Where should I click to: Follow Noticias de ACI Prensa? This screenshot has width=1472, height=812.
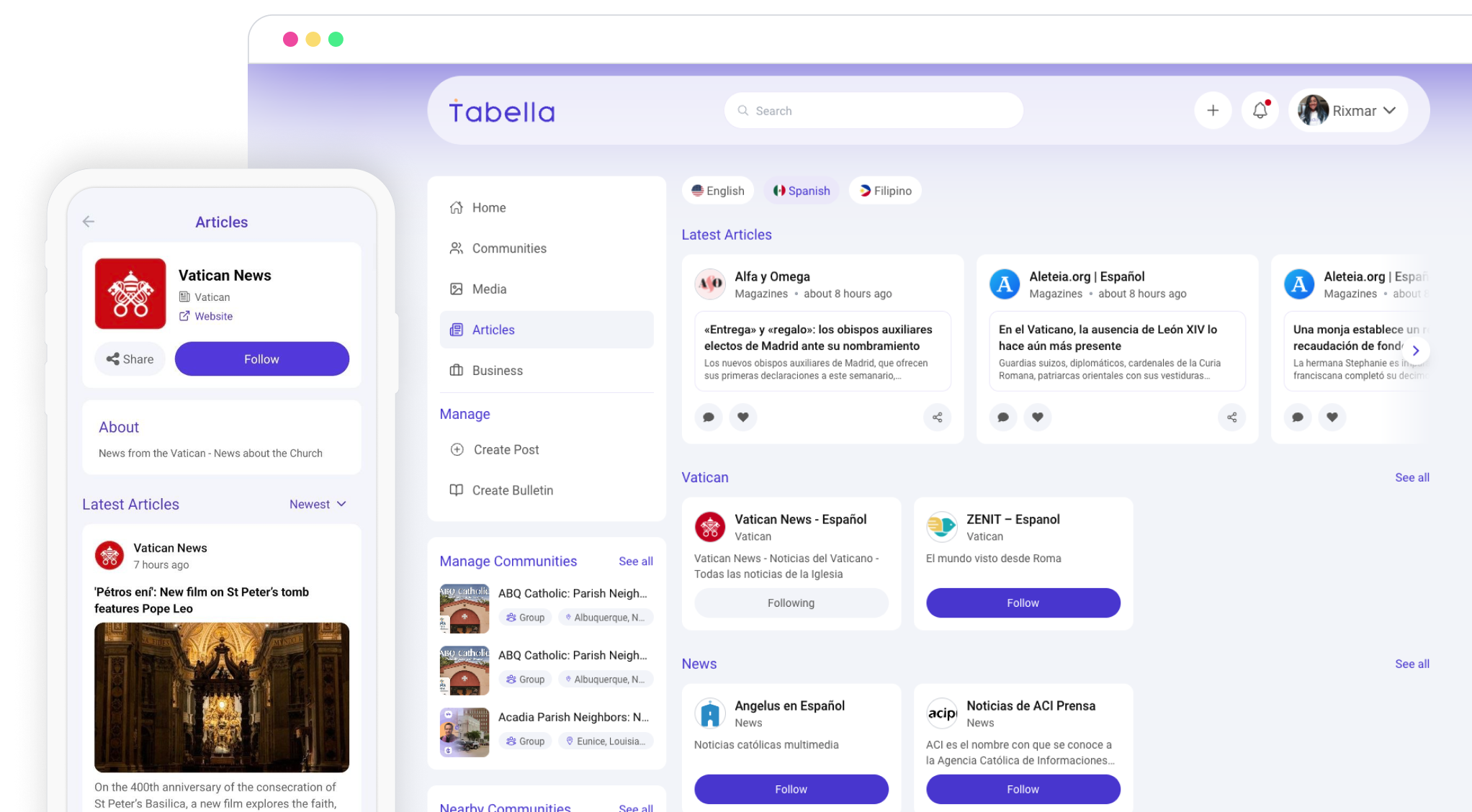1023,790
